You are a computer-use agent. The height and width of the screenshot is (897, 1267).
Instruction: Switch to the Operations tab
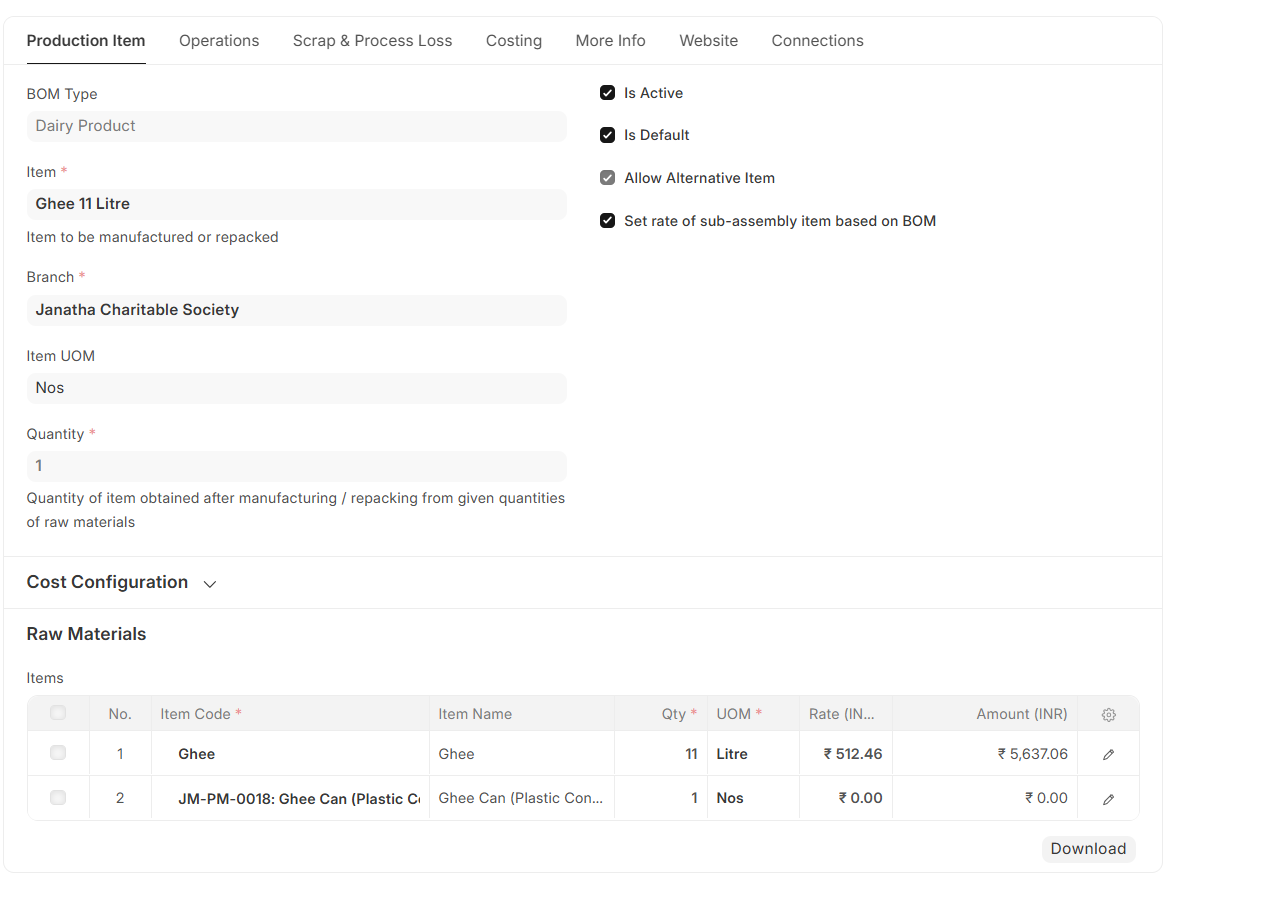[219, 41]
